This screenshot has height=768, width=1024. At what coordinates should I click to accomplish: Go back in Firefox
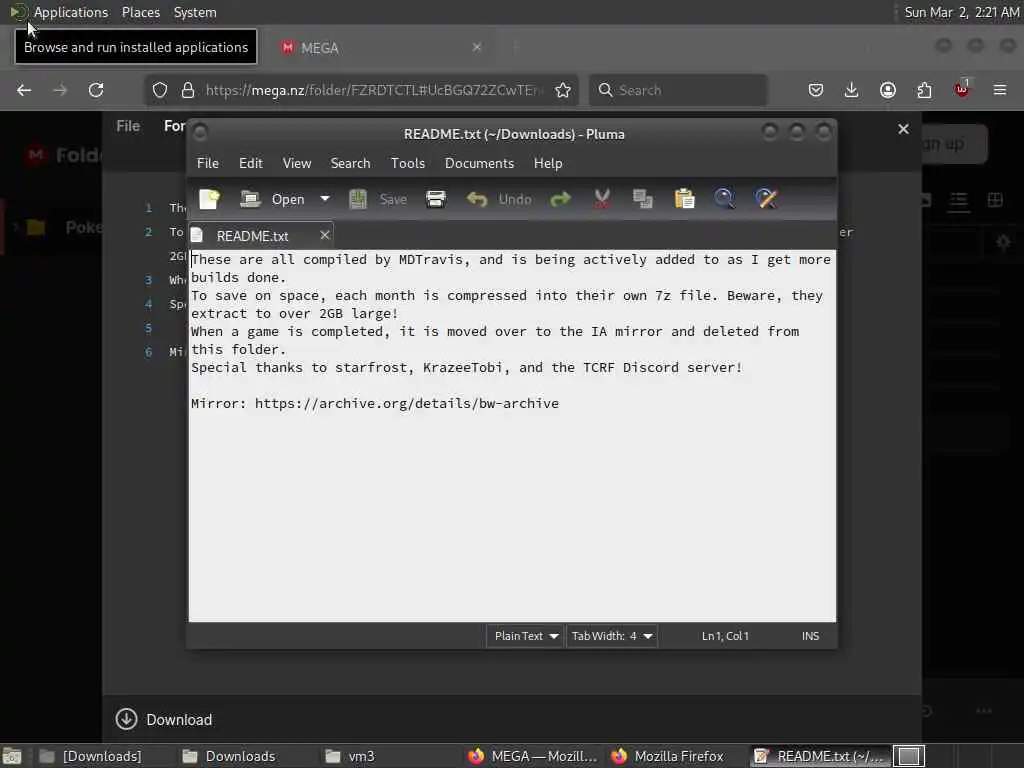24,90
